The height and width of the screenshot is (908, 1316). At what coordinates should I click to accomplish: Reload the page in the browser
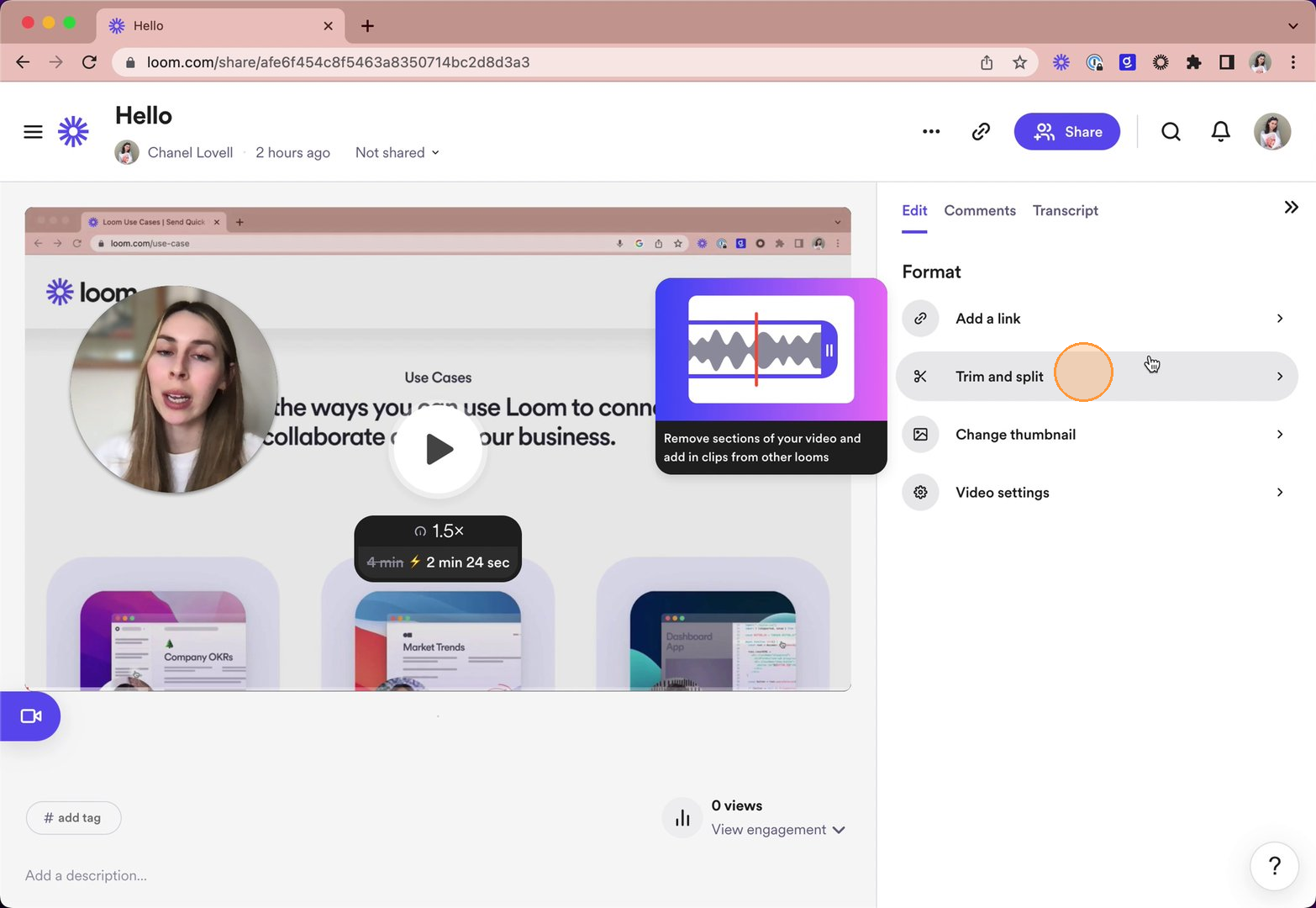point(89,62)
